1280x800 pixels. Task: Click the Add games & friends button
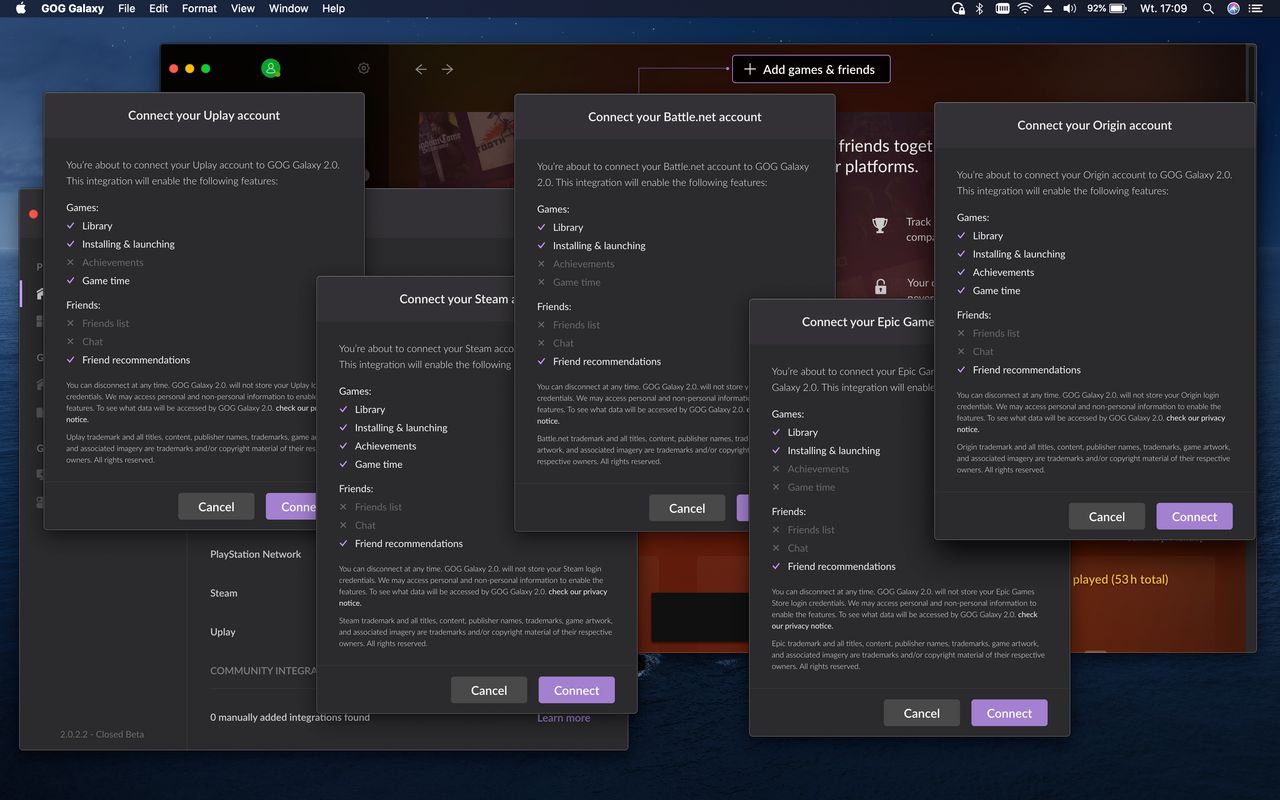click(811, 69)
